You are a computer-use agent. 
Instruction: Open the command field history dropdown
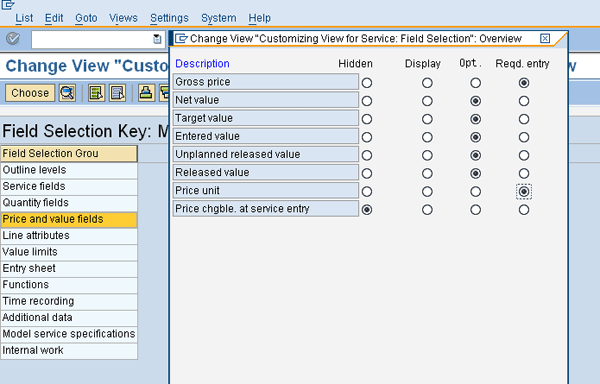[157, 39]
